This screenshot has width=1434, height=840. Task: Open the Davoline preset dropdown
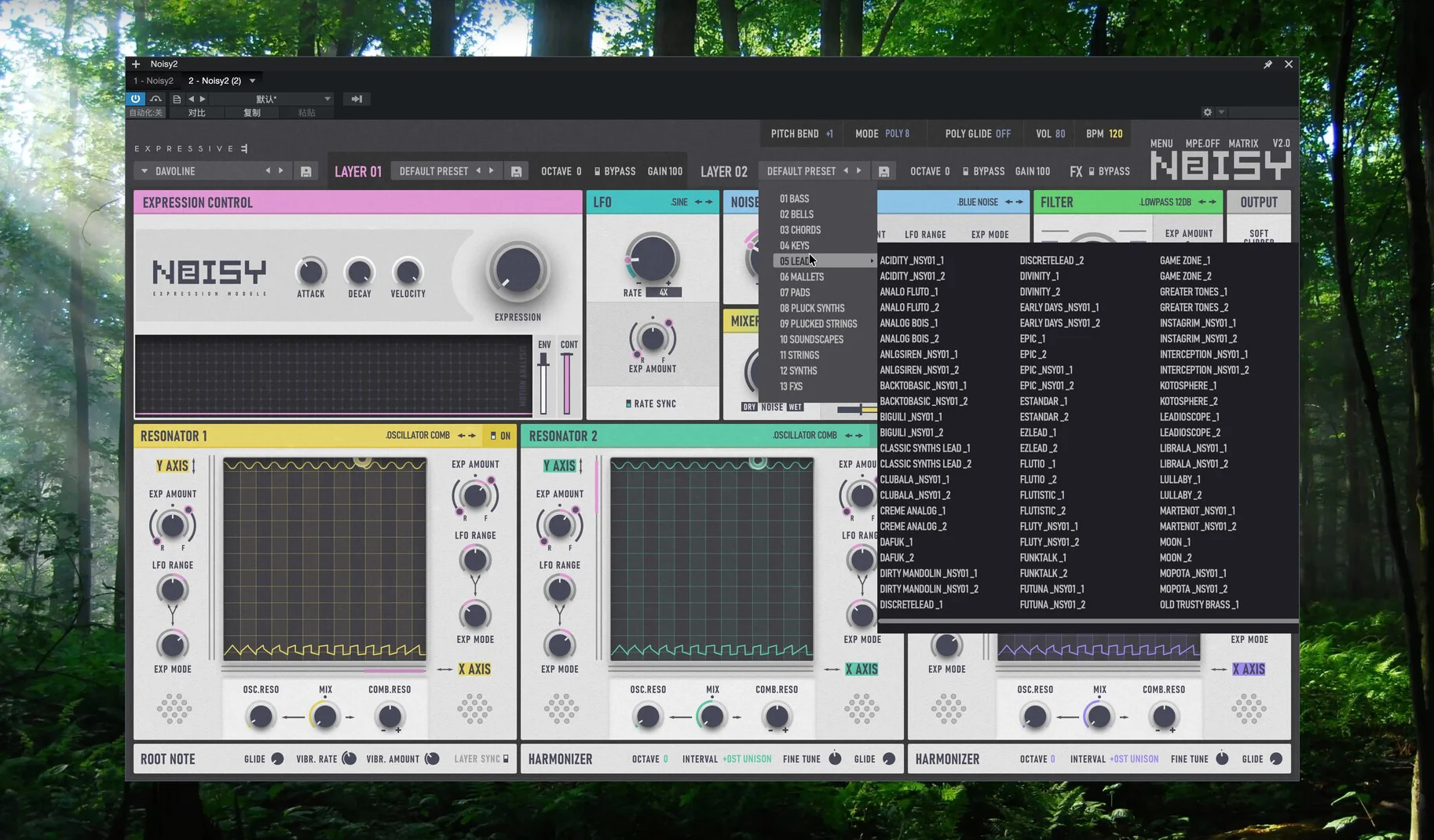(144, 171)
